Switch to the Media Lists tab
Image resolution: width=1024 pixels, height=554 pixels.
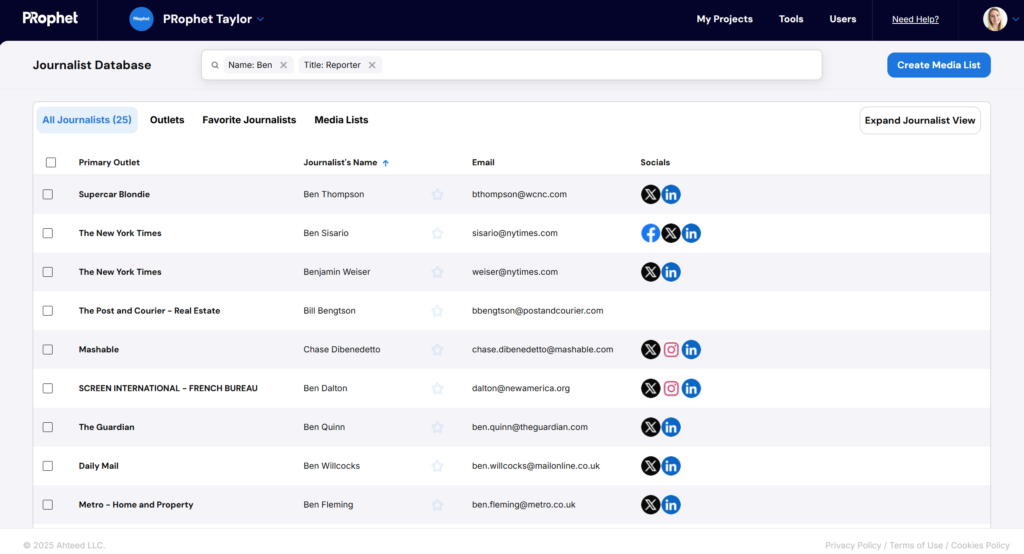(x=341, y=120)
